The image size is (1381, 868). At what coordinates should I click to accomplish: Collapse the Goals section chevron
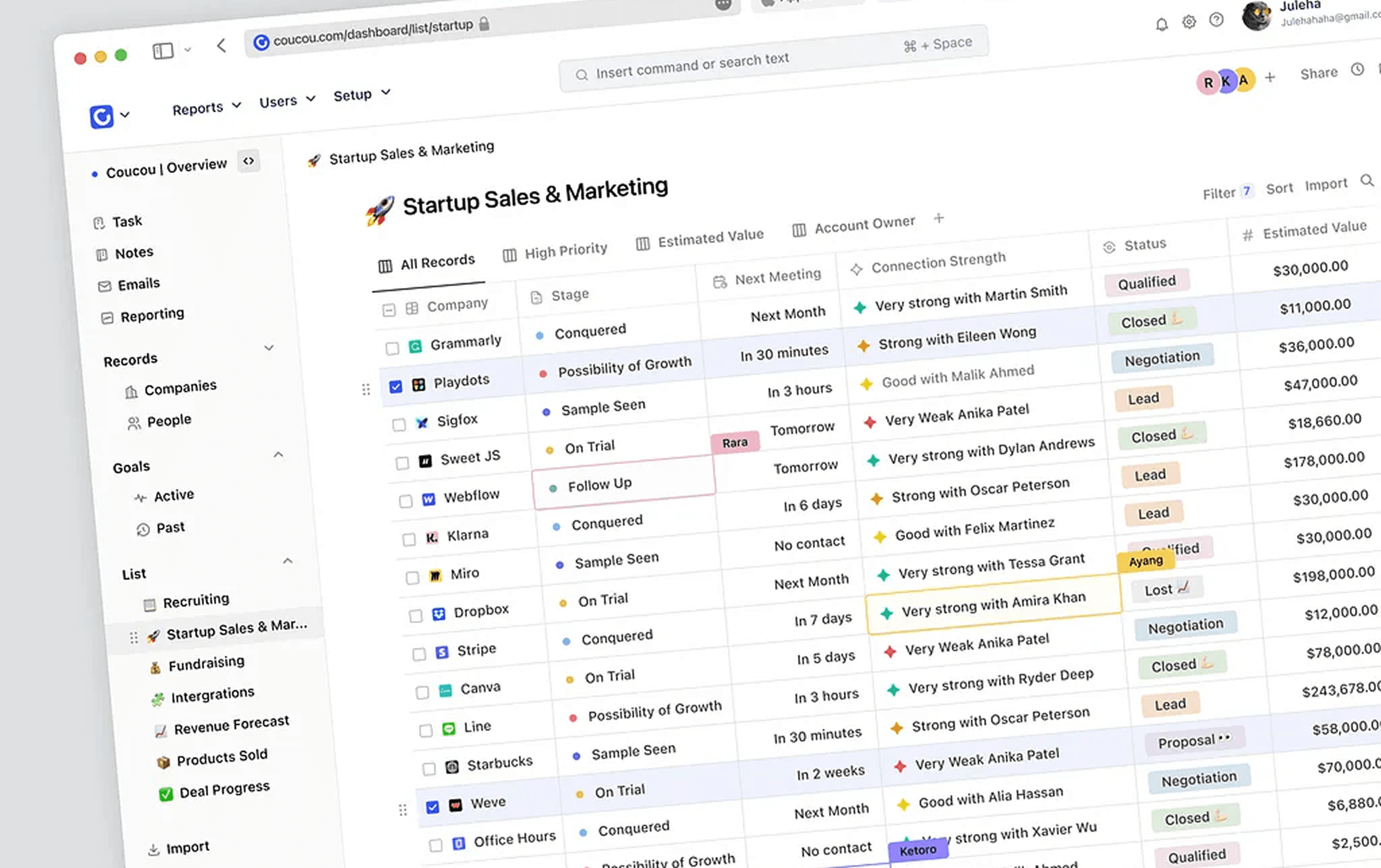[278, 455]
